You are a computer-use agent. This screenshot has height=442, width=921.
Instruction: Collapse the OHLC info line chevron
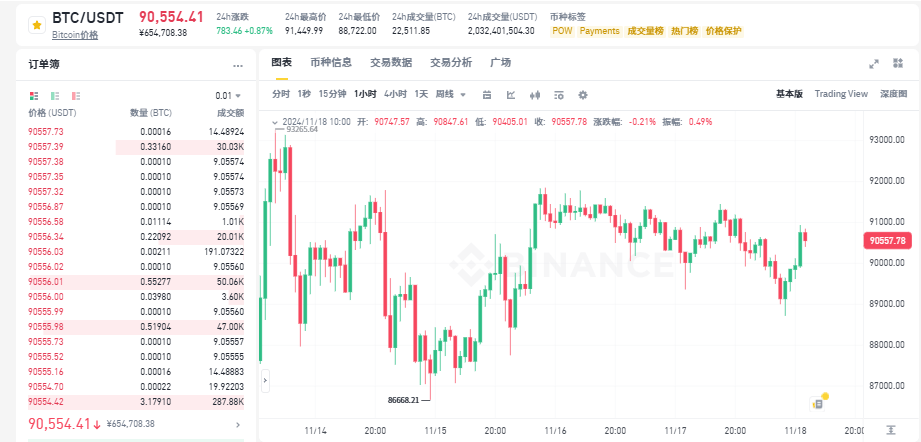pos(274,122)
